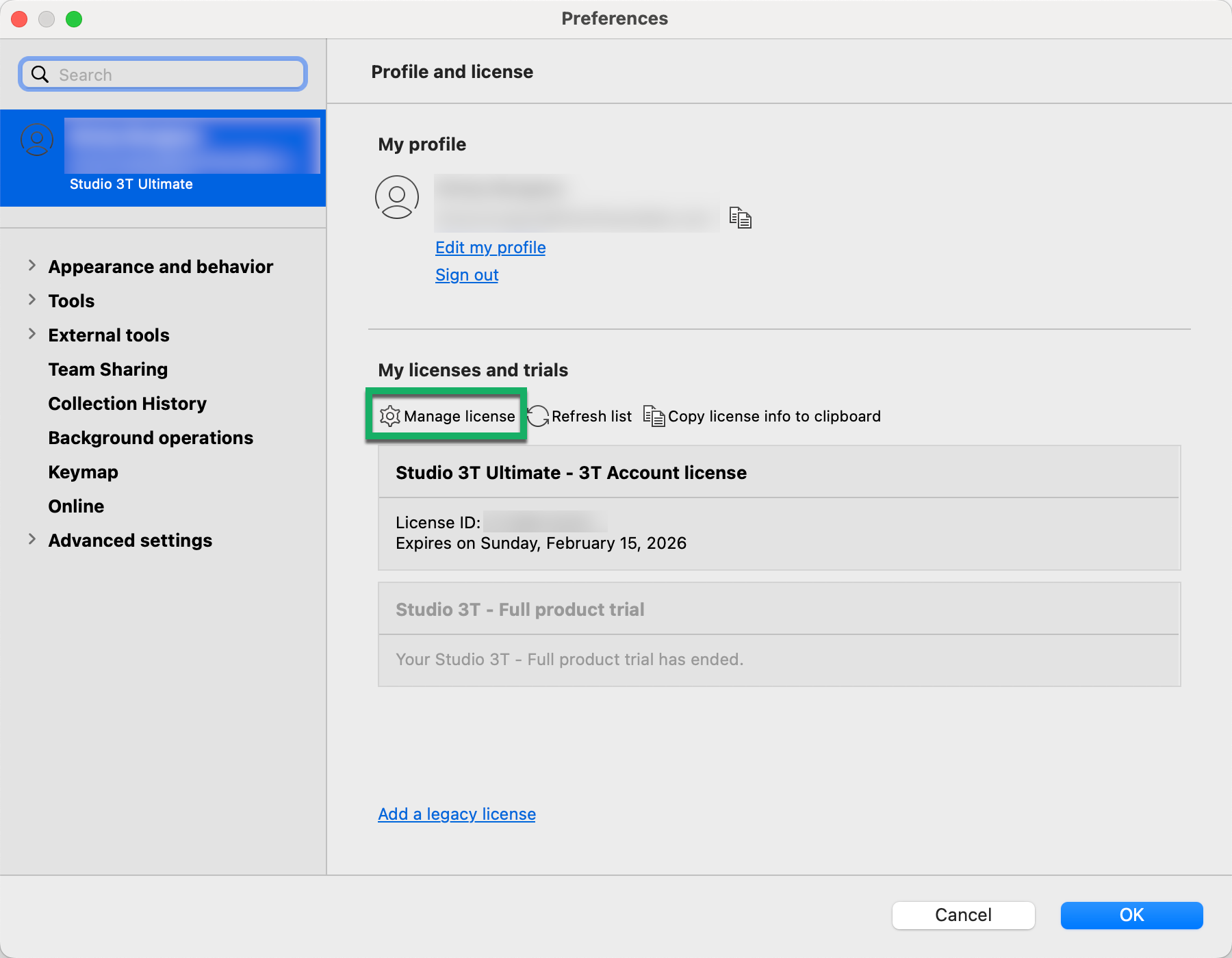
Task: Go to Background operations settings
Action: tap(151, 438)
